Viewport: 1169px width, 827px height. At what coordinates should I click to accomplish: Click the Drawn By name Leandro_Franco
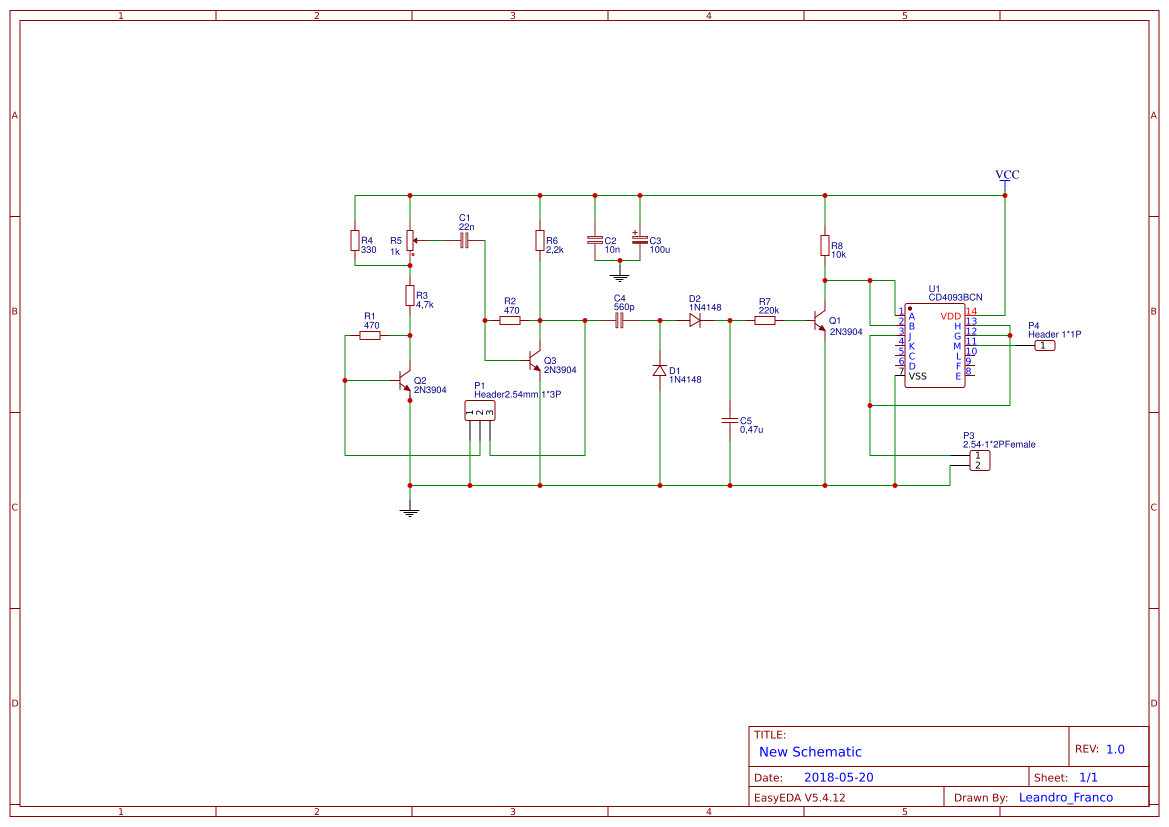[x=1065, y=797]
